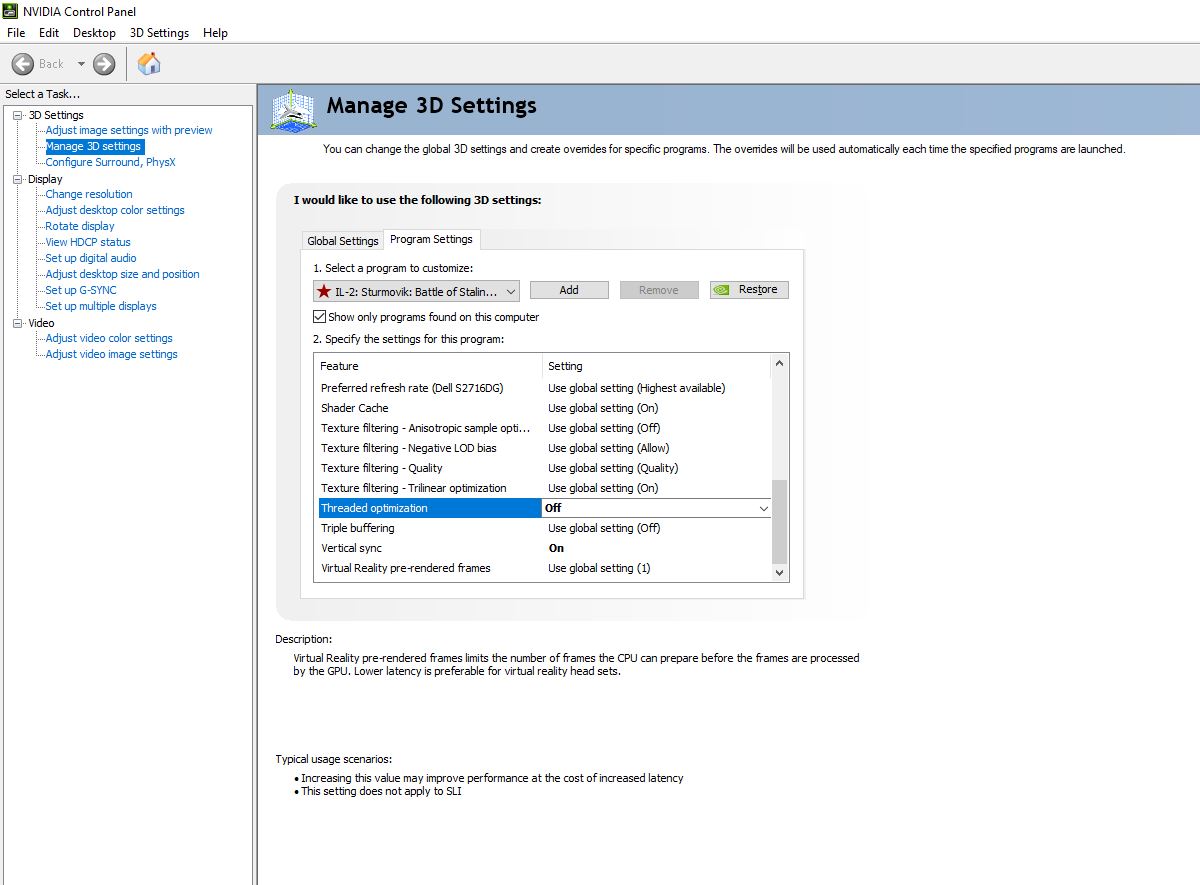
Task: Open the File menu
Action: tap(16, 33)
